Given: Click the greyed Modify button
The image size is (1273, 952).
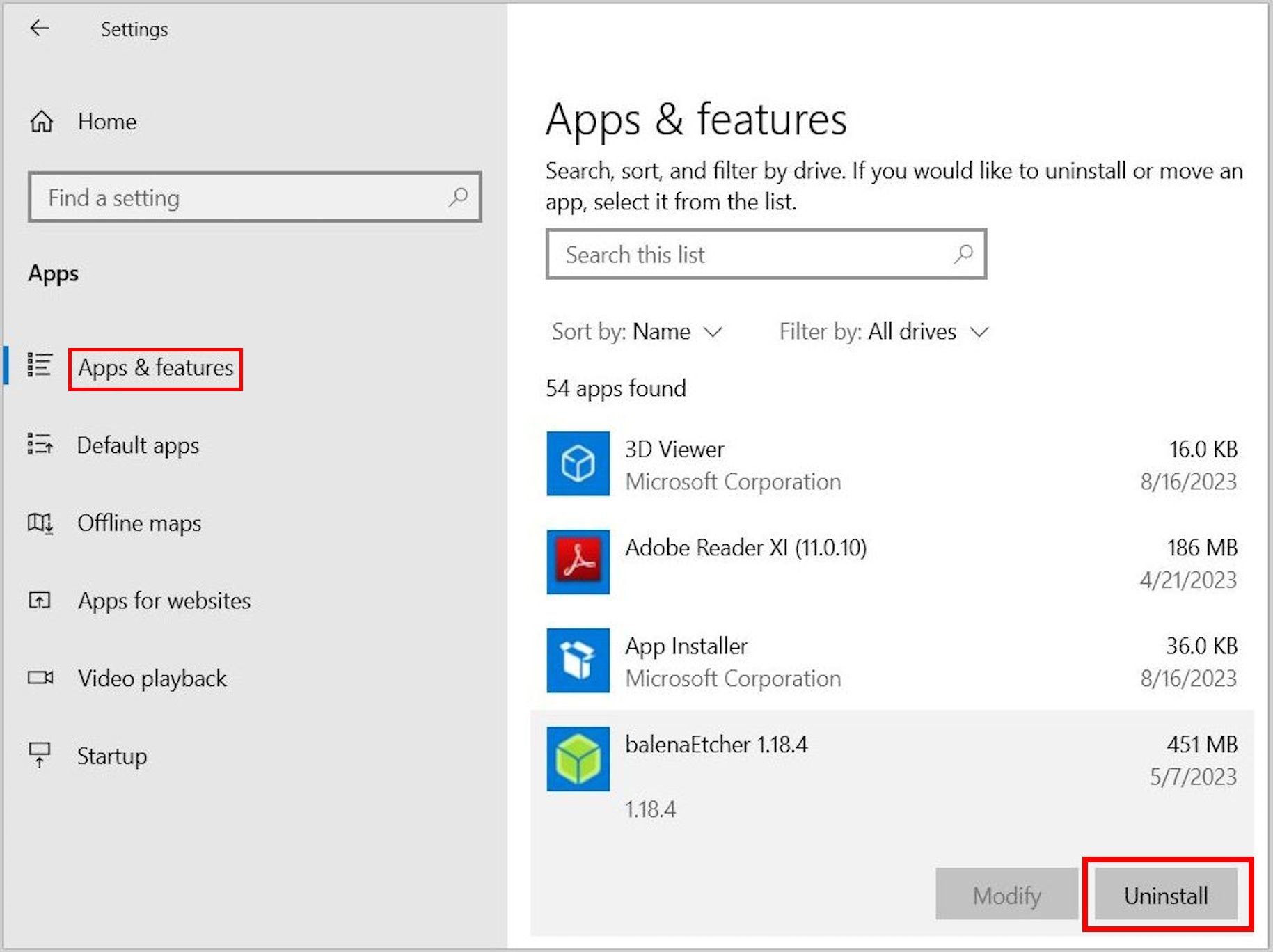Looking at the screenshot, I should pyautogui.click(x=1006, y=895).
